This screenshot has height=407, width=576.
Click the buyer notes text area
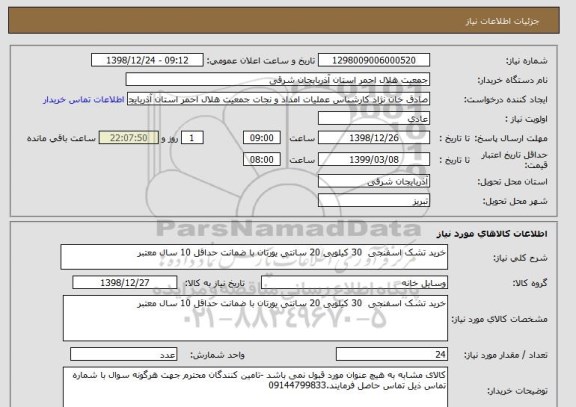(x=255, y=387)
